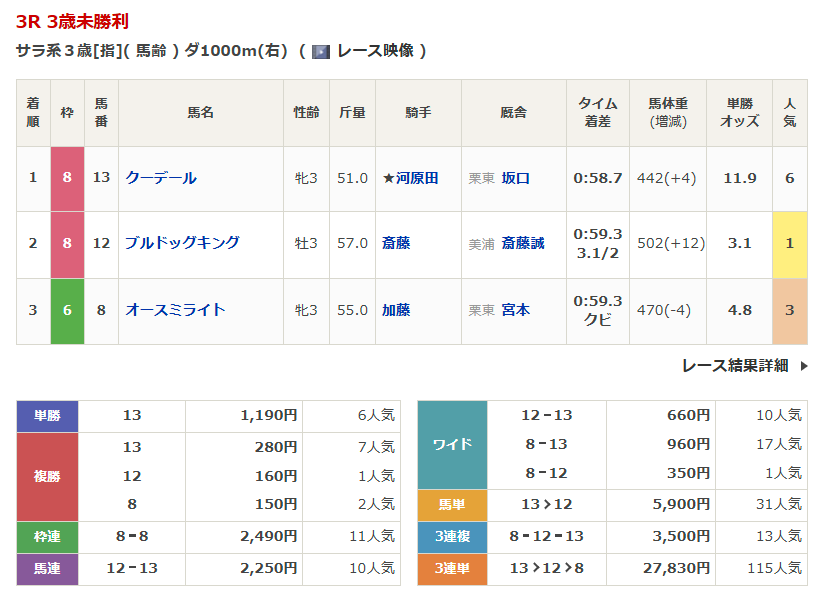Image resolution: width=826 pixels, height=597 pixels.
Task: Click the race video play icon
Action: click(321, 51)
